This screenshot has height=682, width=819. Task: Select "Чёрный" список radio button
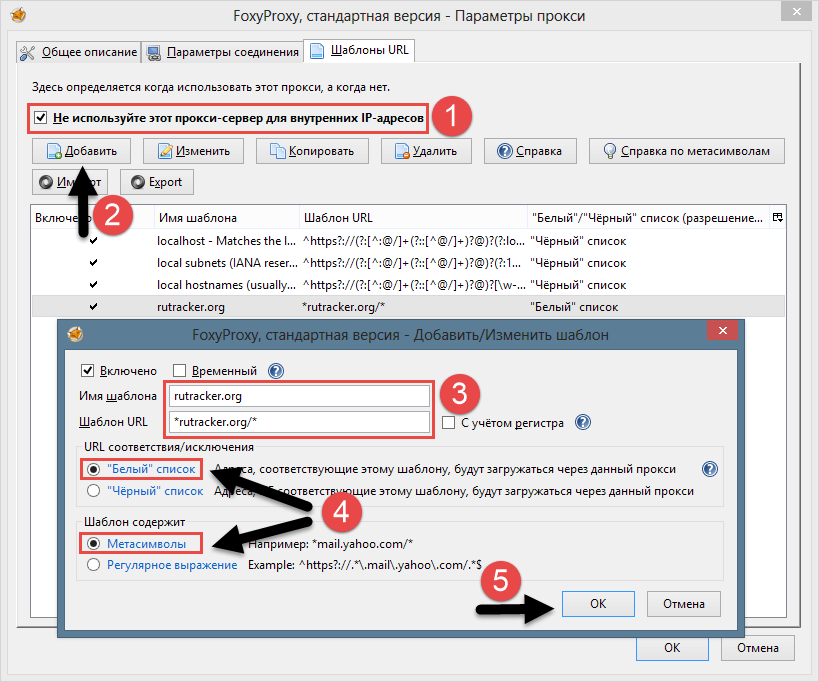click(94, 491)
